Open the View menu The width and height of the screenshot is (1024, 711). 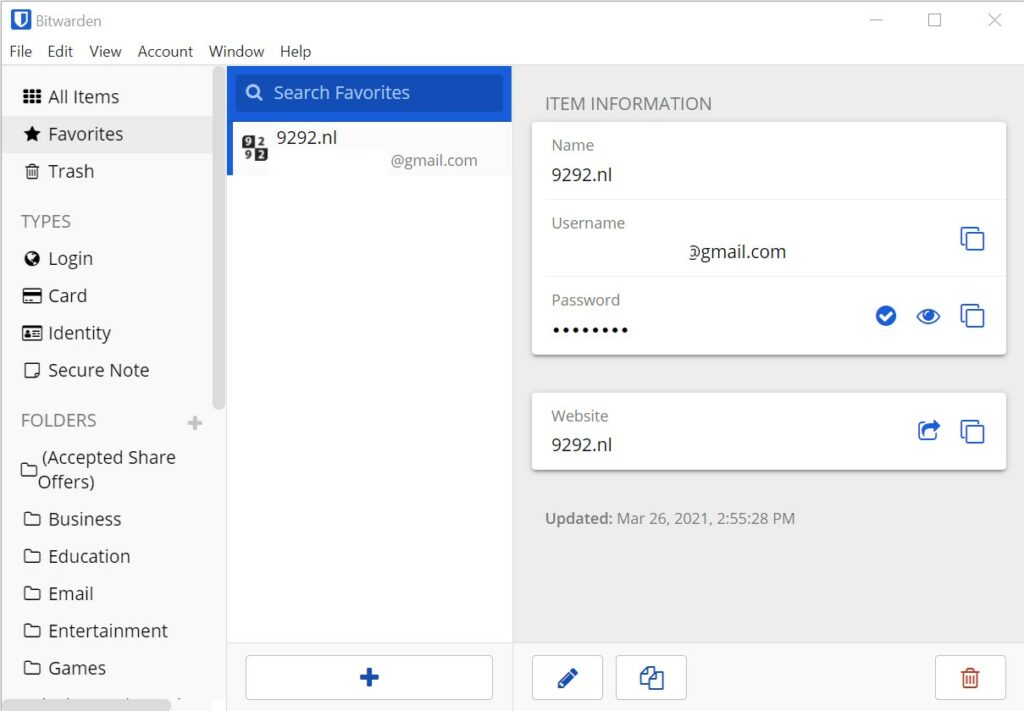tap(105, 52)
